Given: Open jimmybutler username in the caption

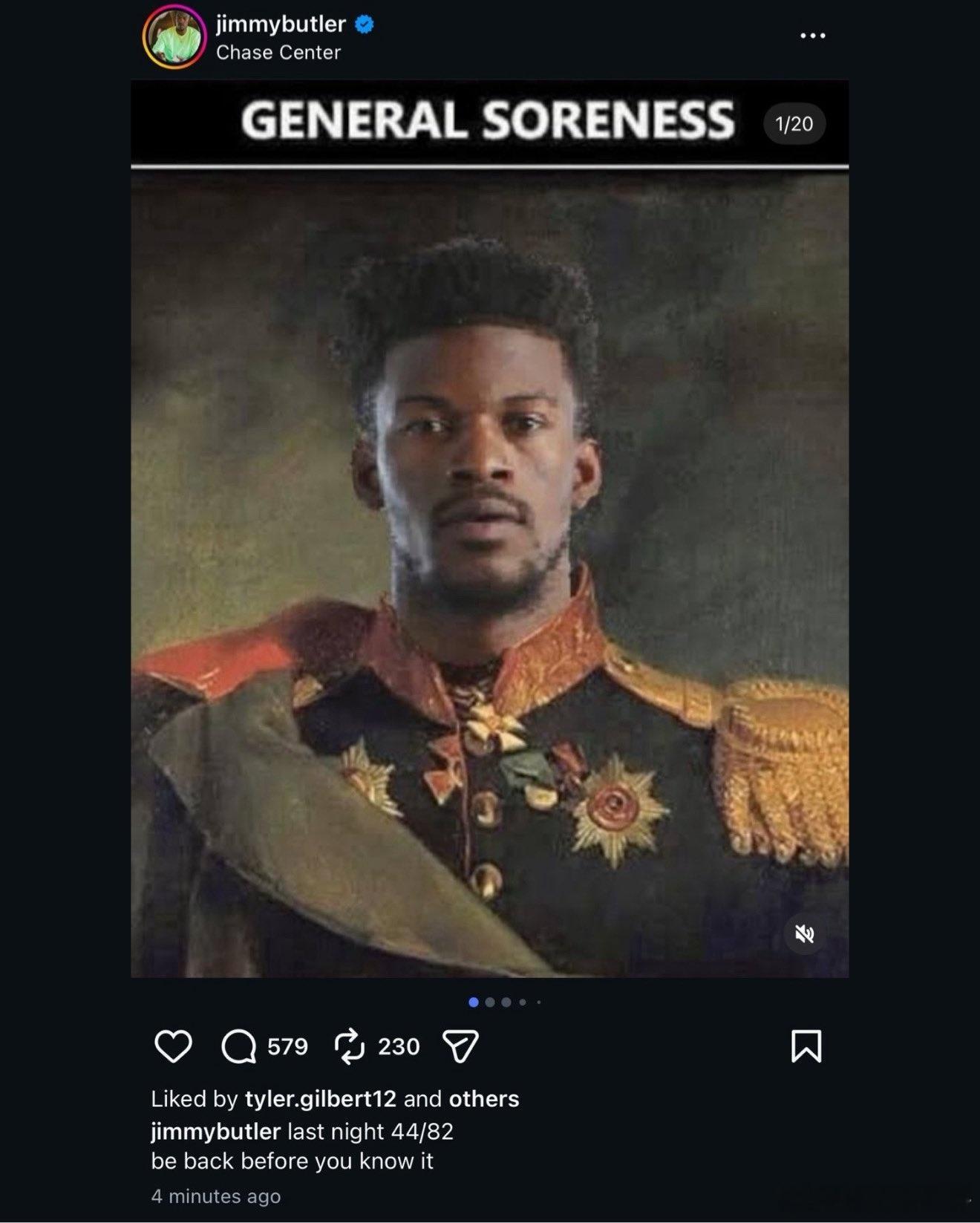Looking at the screenshot, I should (215, 1131).
